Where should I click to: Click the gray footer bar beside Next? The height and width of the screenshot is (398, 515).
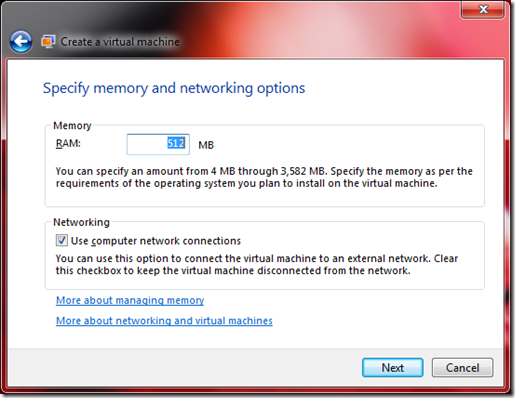pyautogui.click(x=185, y=368)
